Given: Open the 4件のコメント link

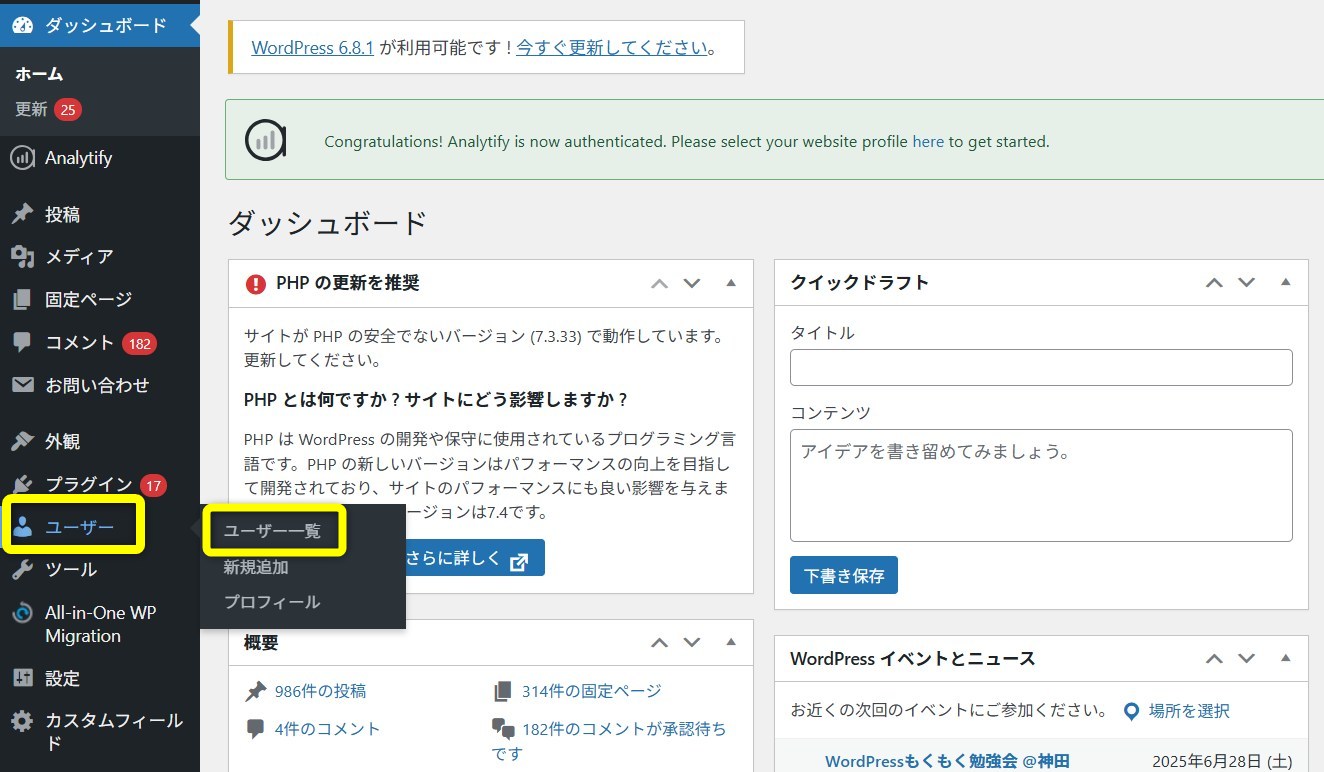Looking at the screenshot, I should [327, 729].
